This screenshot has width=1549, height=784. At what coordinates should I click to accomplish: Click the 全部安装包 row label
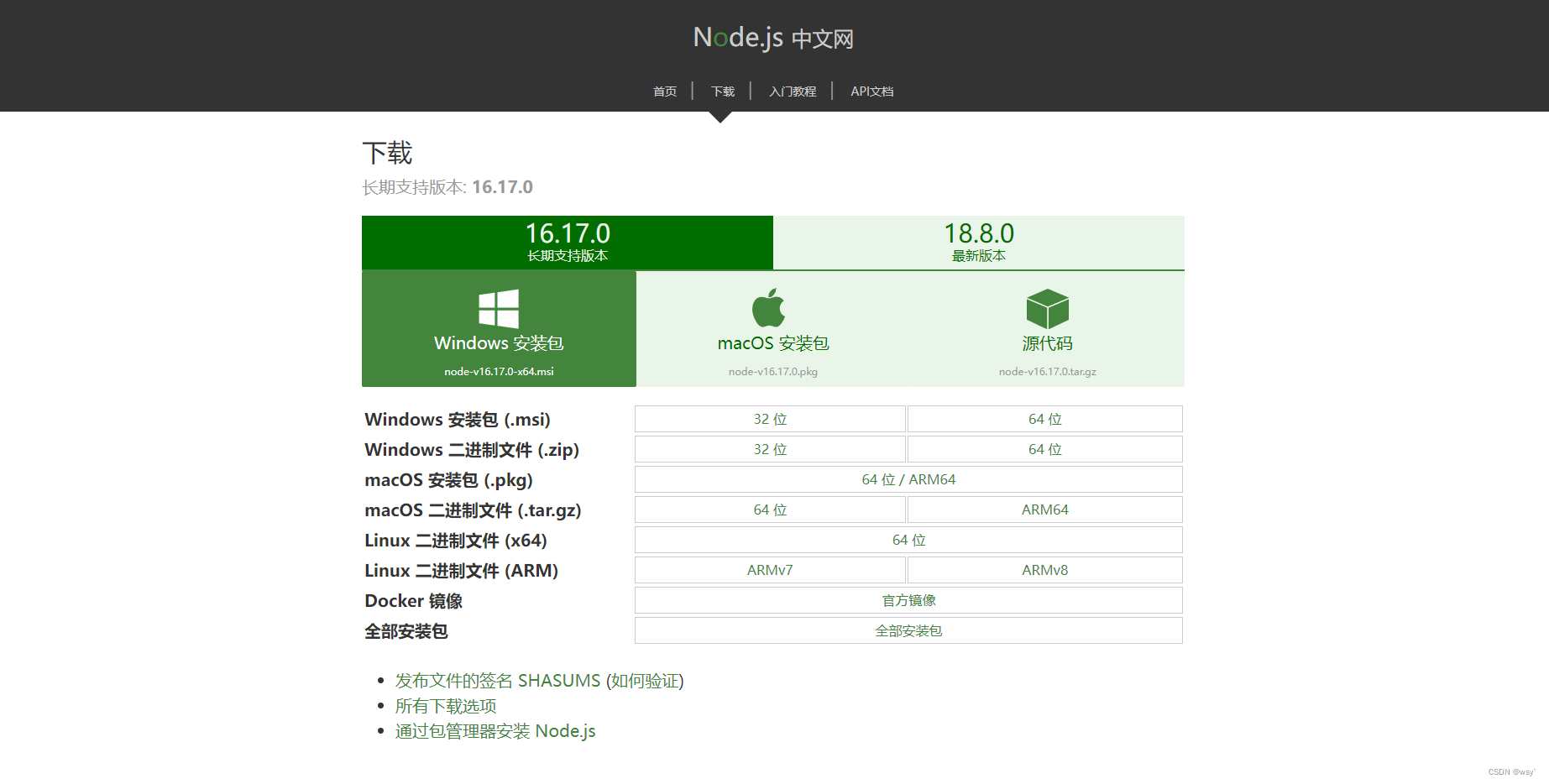tap(406, 631)
